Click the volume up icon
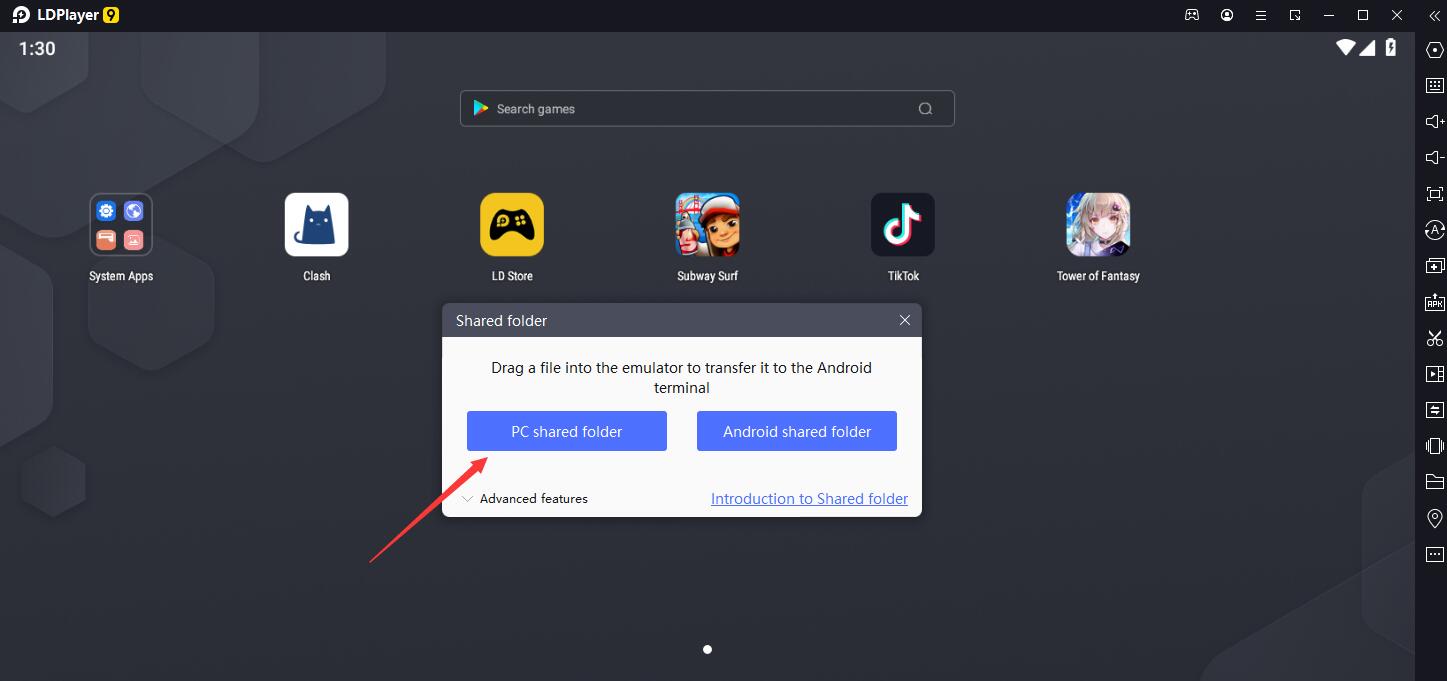This screenshot has width=1447, height=681. 1434,122
